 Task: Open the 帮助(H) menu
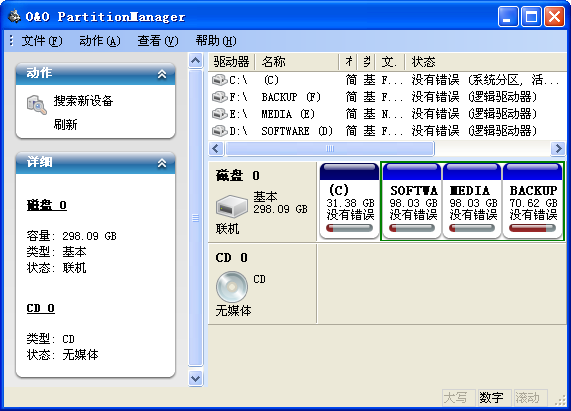[216, 41]
